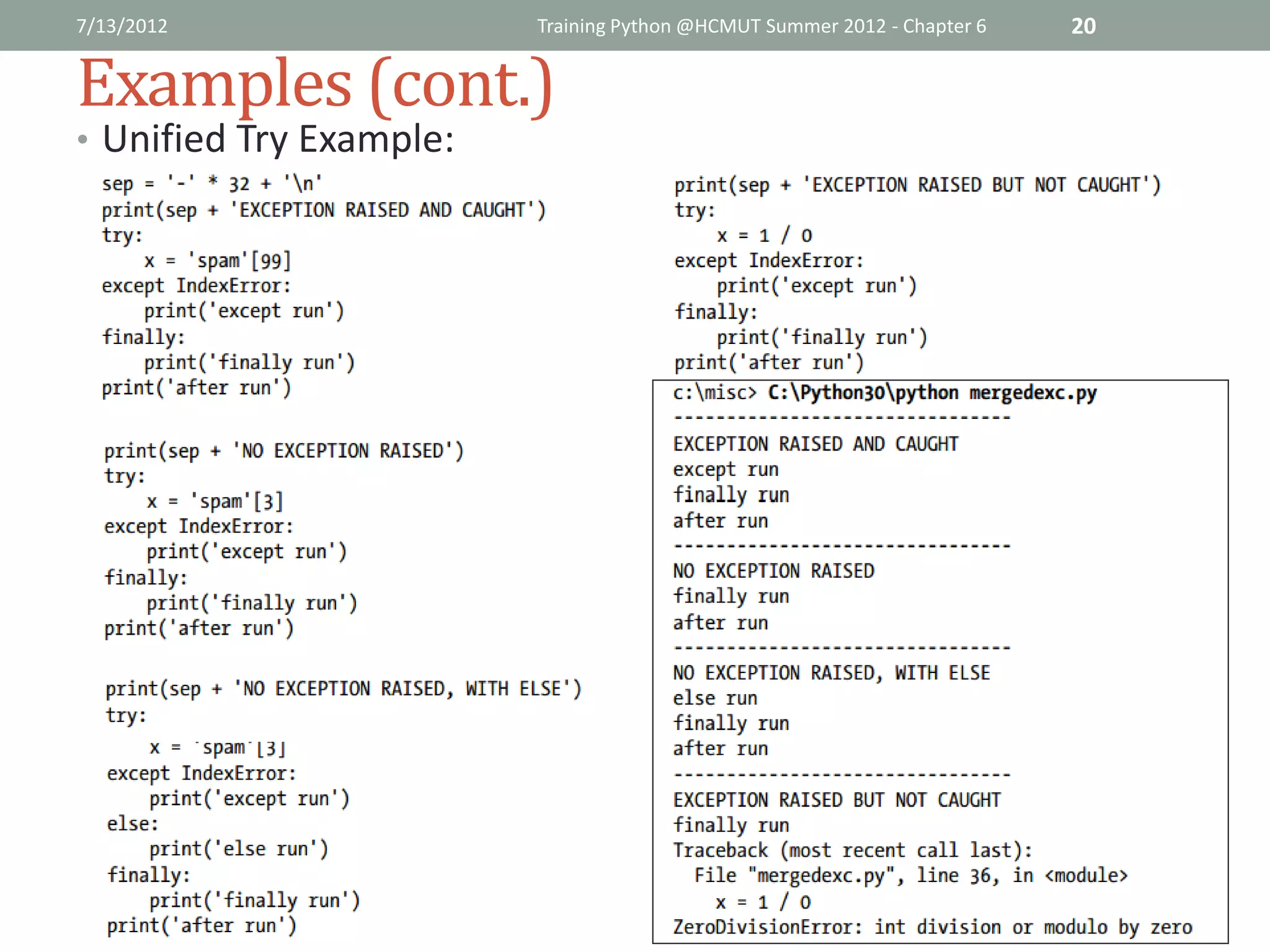Select the 'Unified Try Example:' bullet text

[278, 139]
